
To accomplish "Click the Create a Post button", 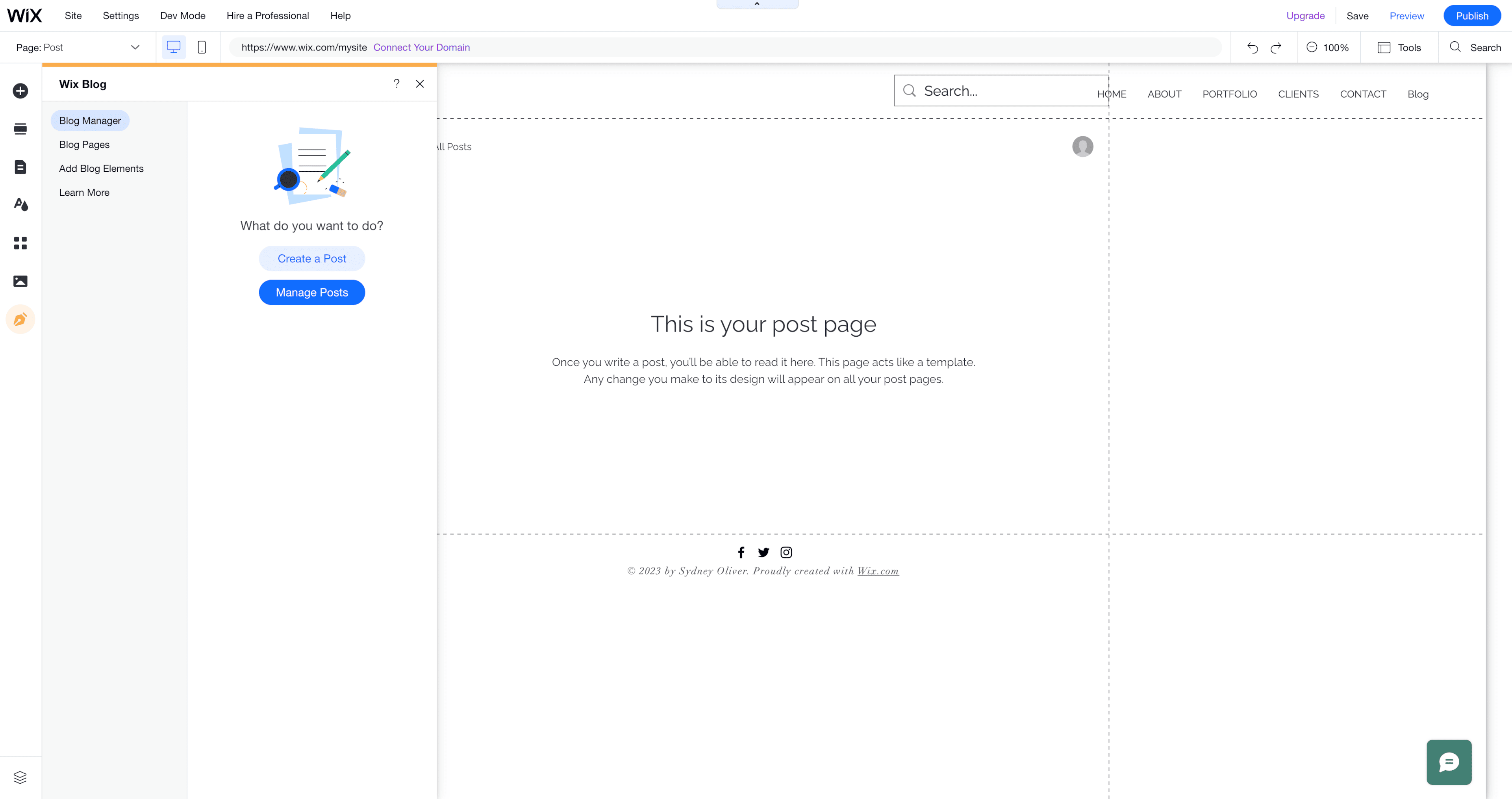I will coord(312,258).
